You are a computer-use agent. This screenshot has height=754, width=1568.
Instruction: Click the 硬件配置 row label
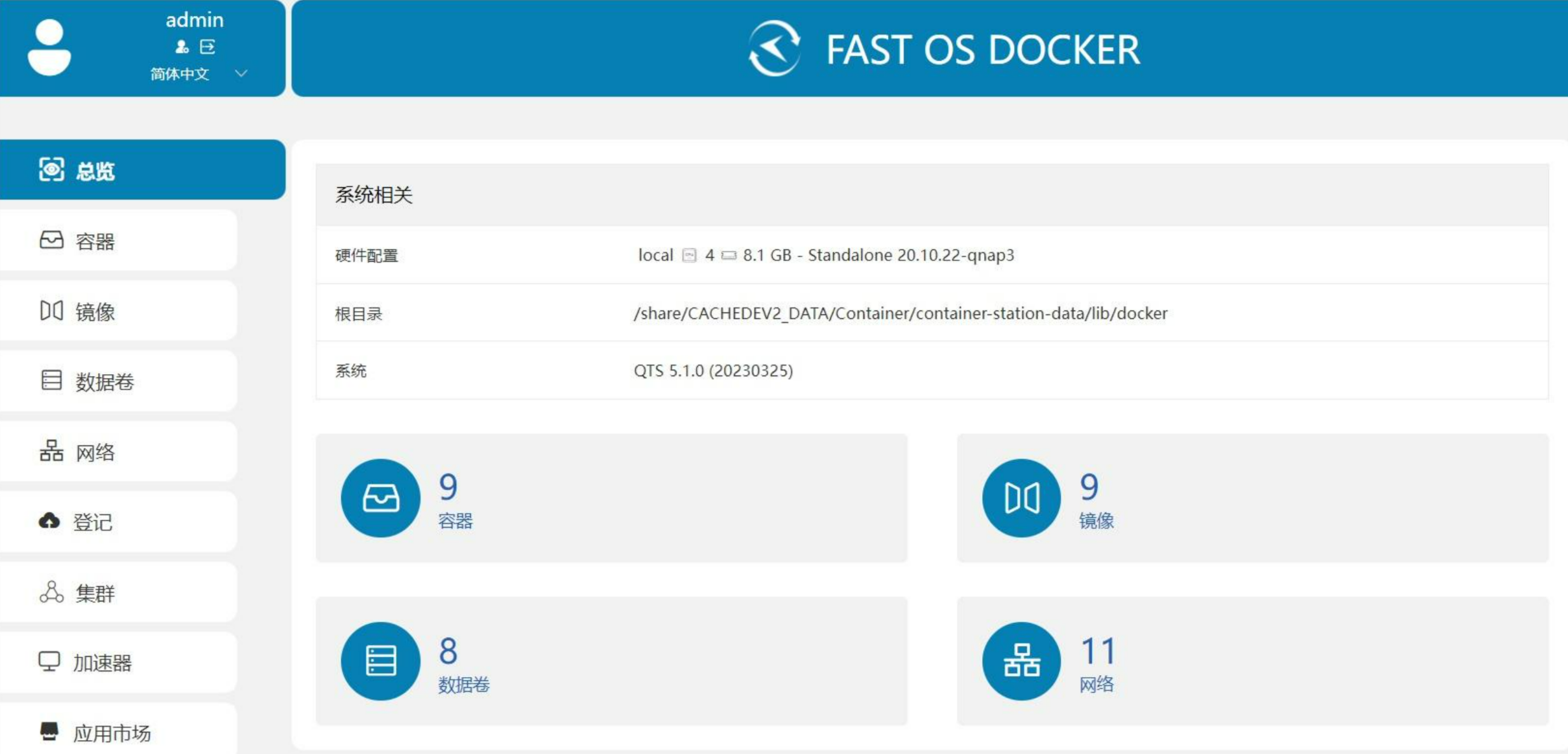[366, 256]
